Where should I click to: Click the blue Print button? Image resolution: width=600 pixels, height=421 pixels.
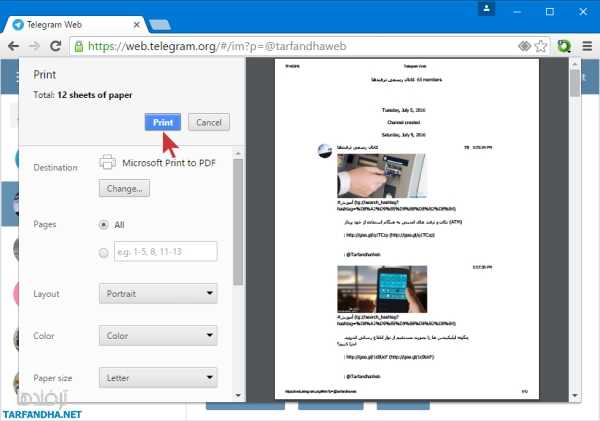pos(163,122)
